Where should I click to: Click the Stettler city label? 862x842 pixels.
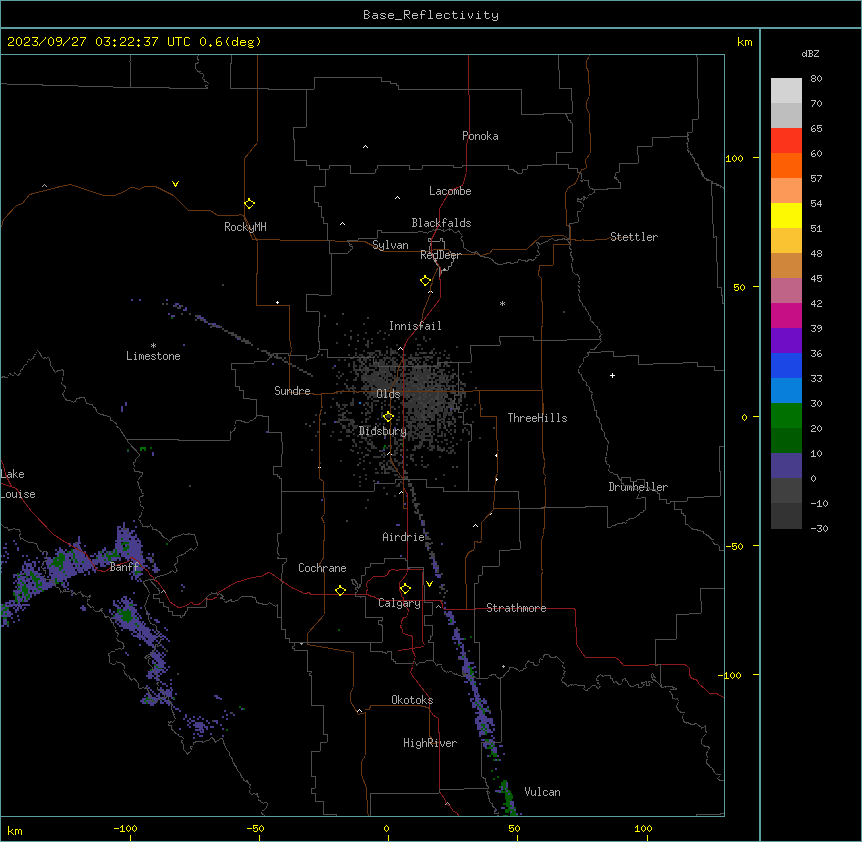click(x=633, y=237)
